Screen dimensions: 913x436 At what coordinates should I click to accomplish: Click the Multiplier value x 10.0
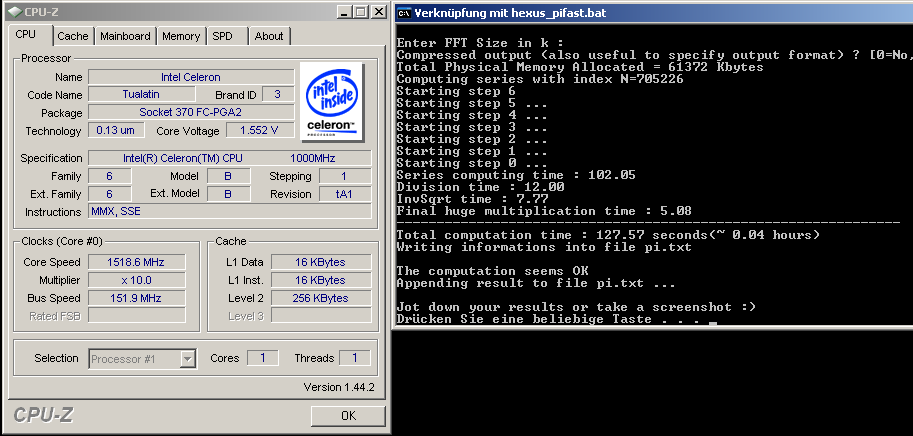coord(136,280)
